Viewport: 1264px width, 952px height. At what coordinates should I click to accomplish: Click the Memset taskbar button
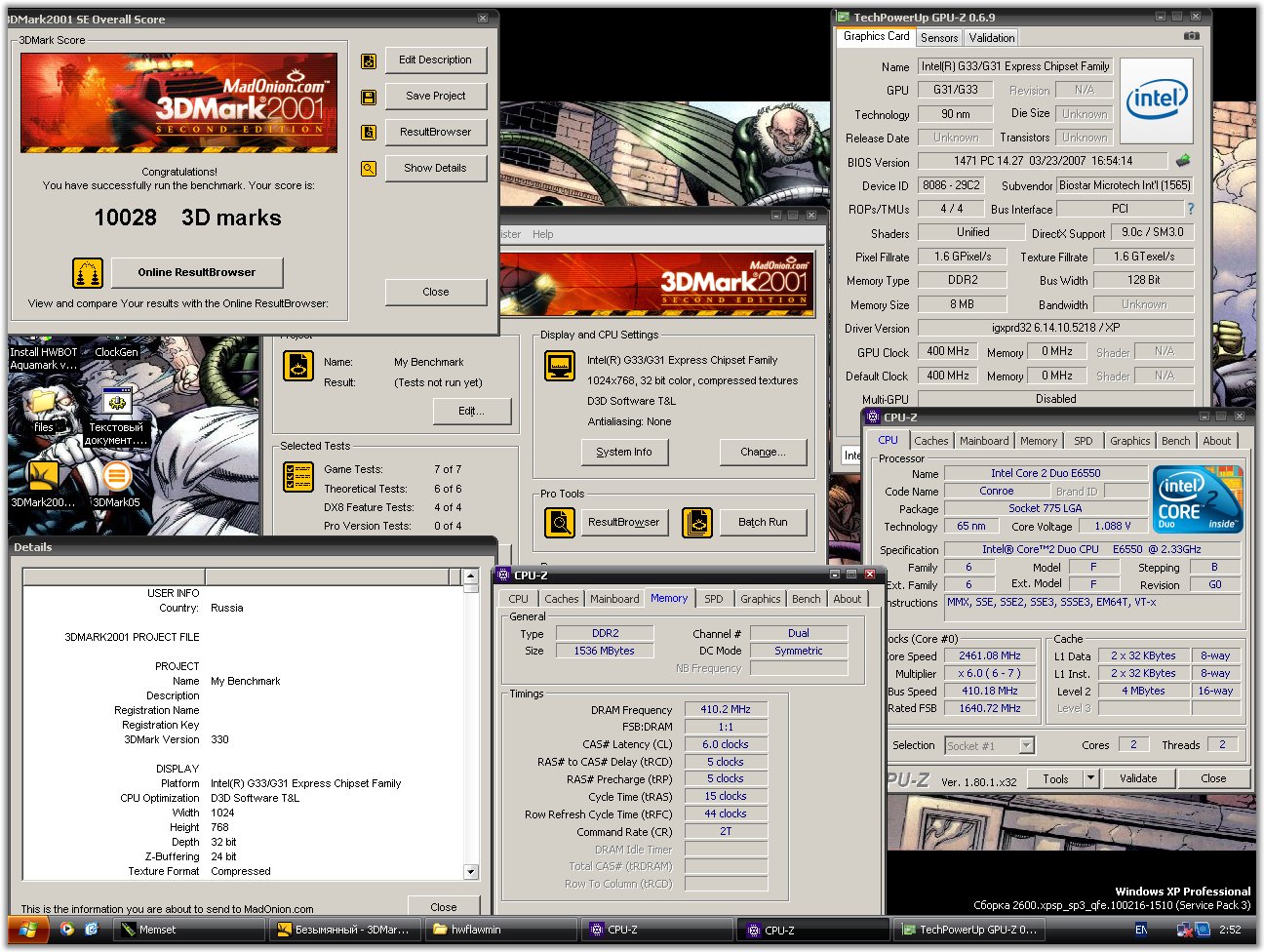click(188, 930)
